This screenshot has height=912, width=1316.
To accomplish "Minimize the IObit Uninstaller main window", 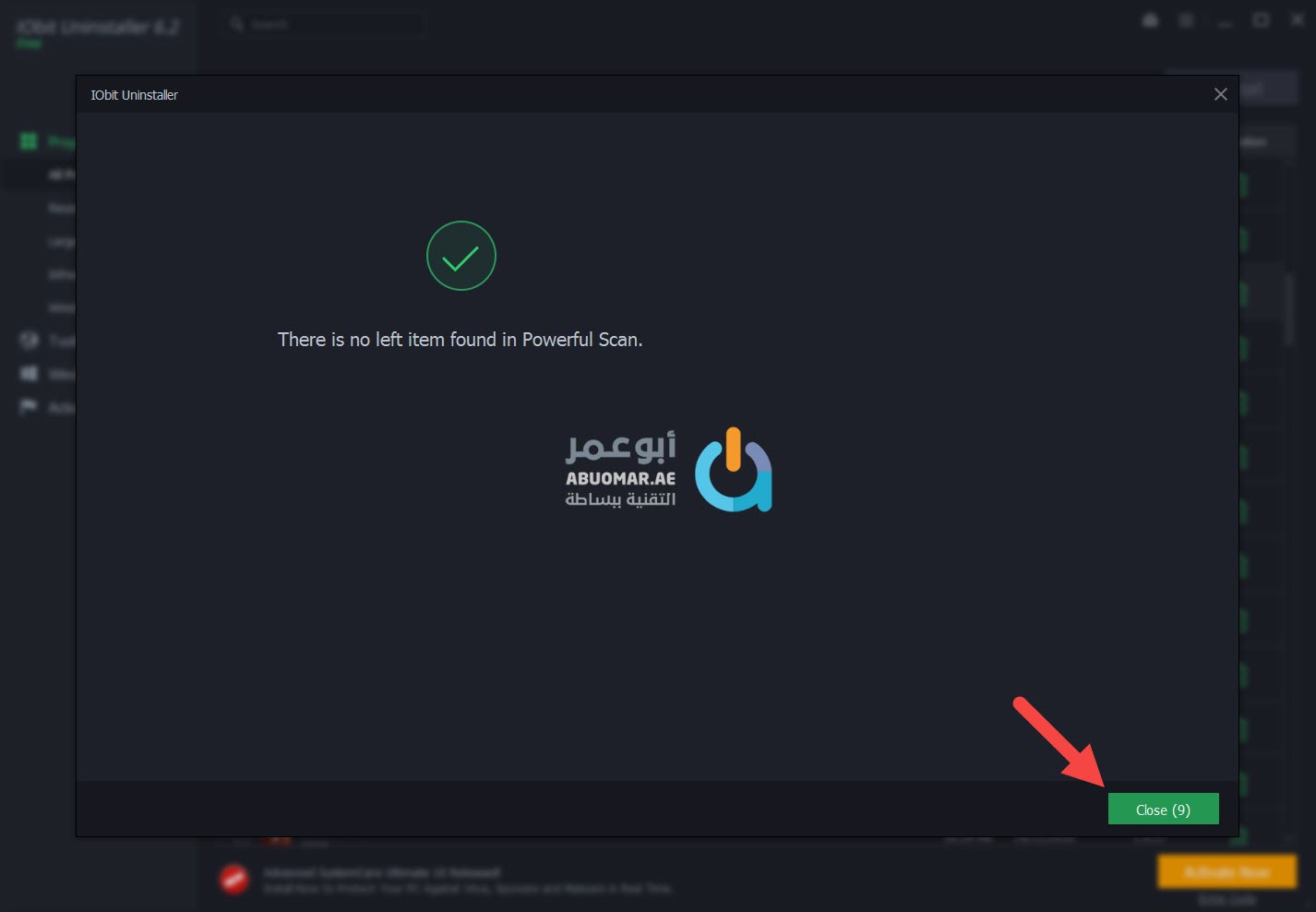I will pos(1225,21).
